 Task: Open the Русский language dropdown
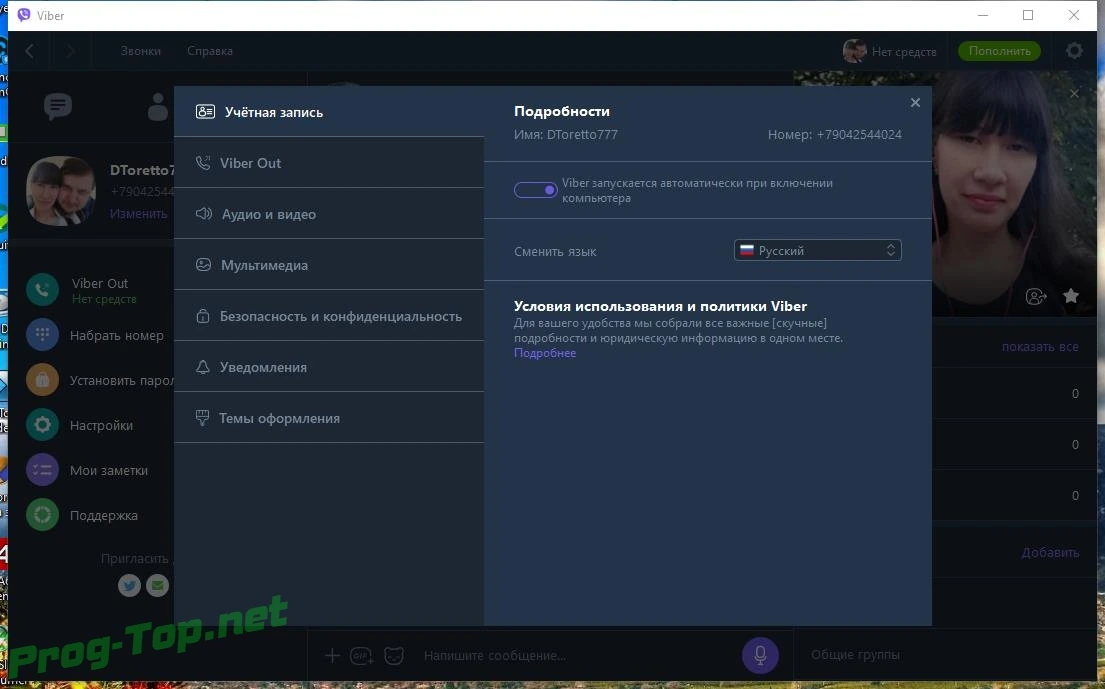click(x=817, y=250)
